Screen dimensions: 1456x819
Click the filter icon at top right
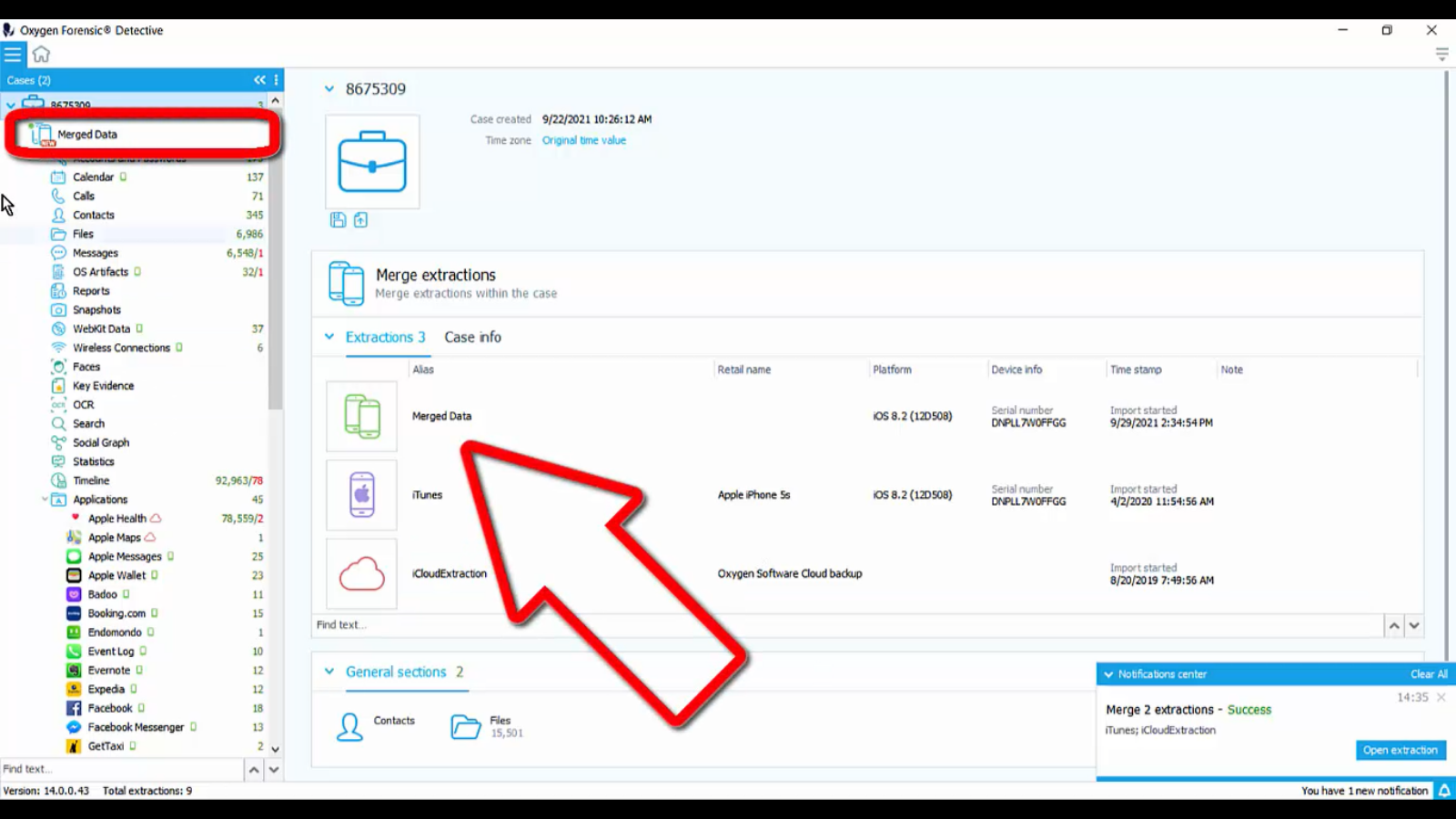1441,55
